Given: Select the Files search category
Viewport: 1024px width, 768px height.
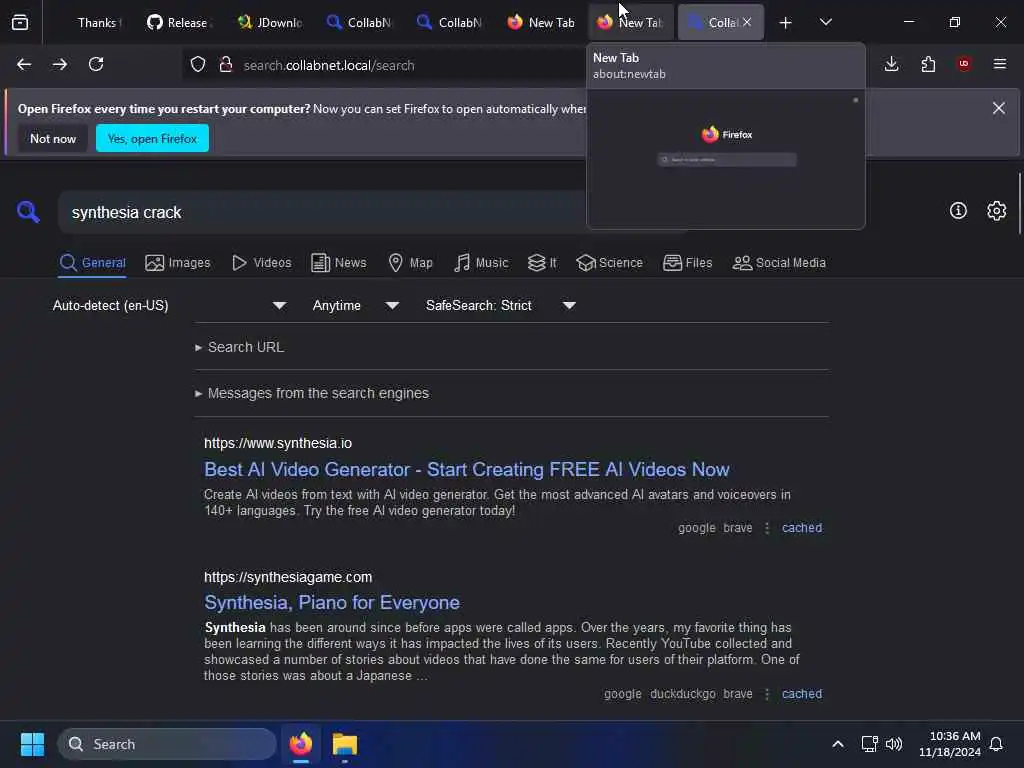Looking at the screenshot, I should [x=688, y=263].
